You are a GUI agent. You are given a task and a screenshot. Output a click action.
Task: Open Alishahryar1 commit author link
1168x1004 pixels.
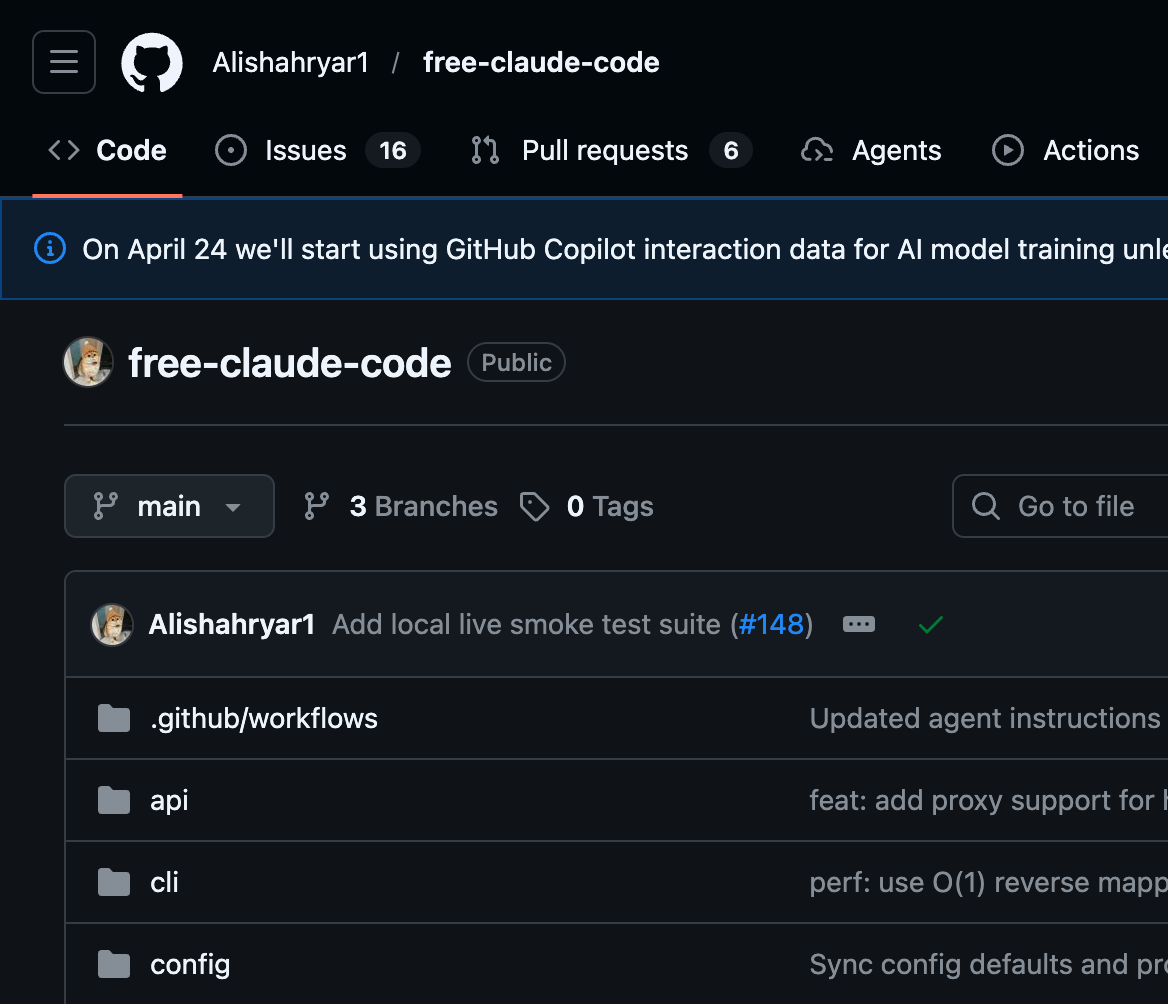pos(232,624)
